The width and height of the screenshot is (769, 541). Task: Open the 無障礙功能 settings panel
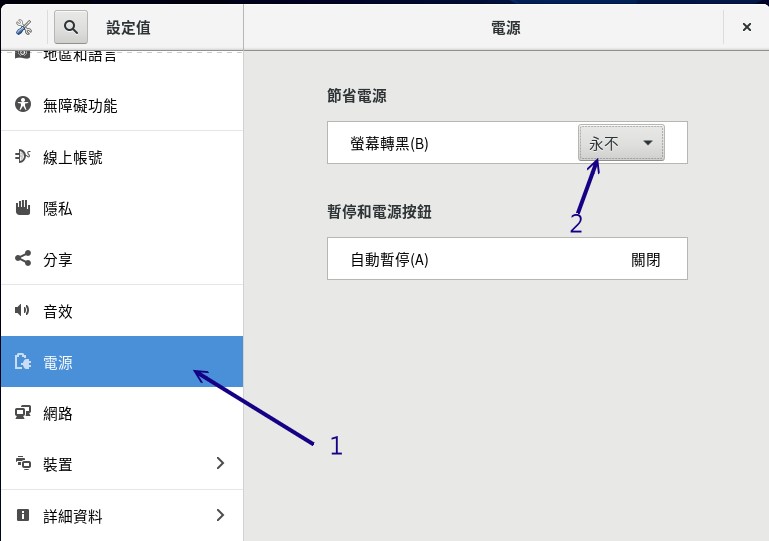coord(122,105)
